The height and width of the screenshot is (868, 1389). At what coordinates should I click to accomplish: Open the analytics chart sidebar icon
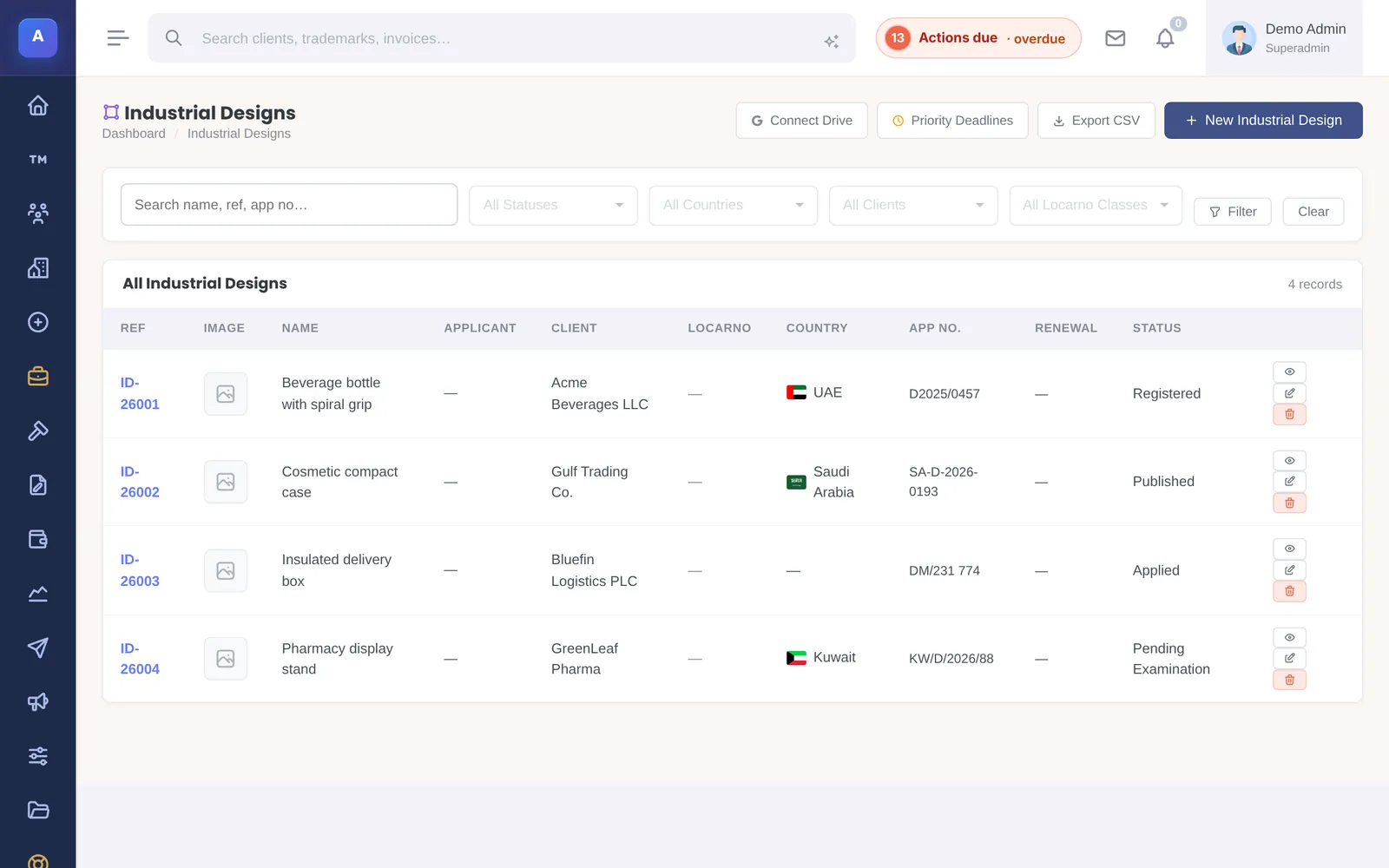point(37,594)
